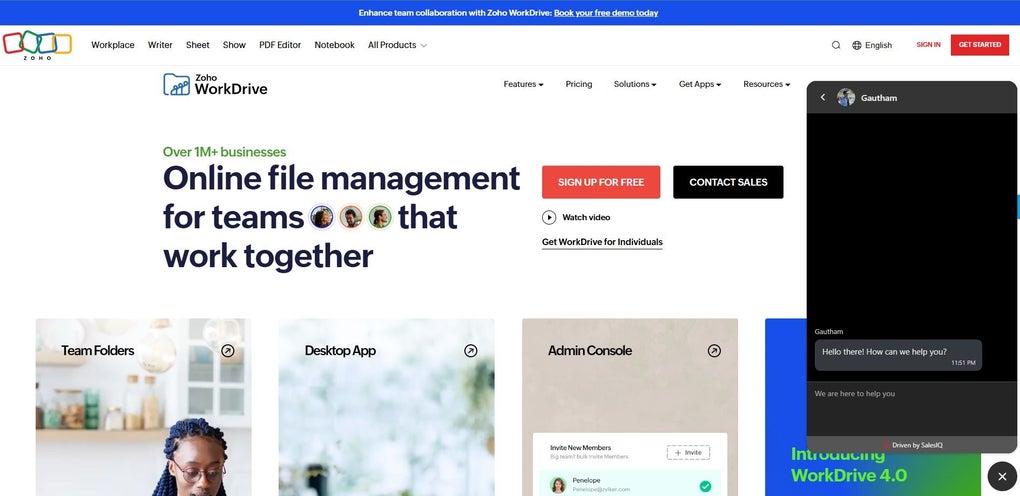Open the Solutions dropdown menu
This screenshot has height=496, width=1020.
coord(635,84)
